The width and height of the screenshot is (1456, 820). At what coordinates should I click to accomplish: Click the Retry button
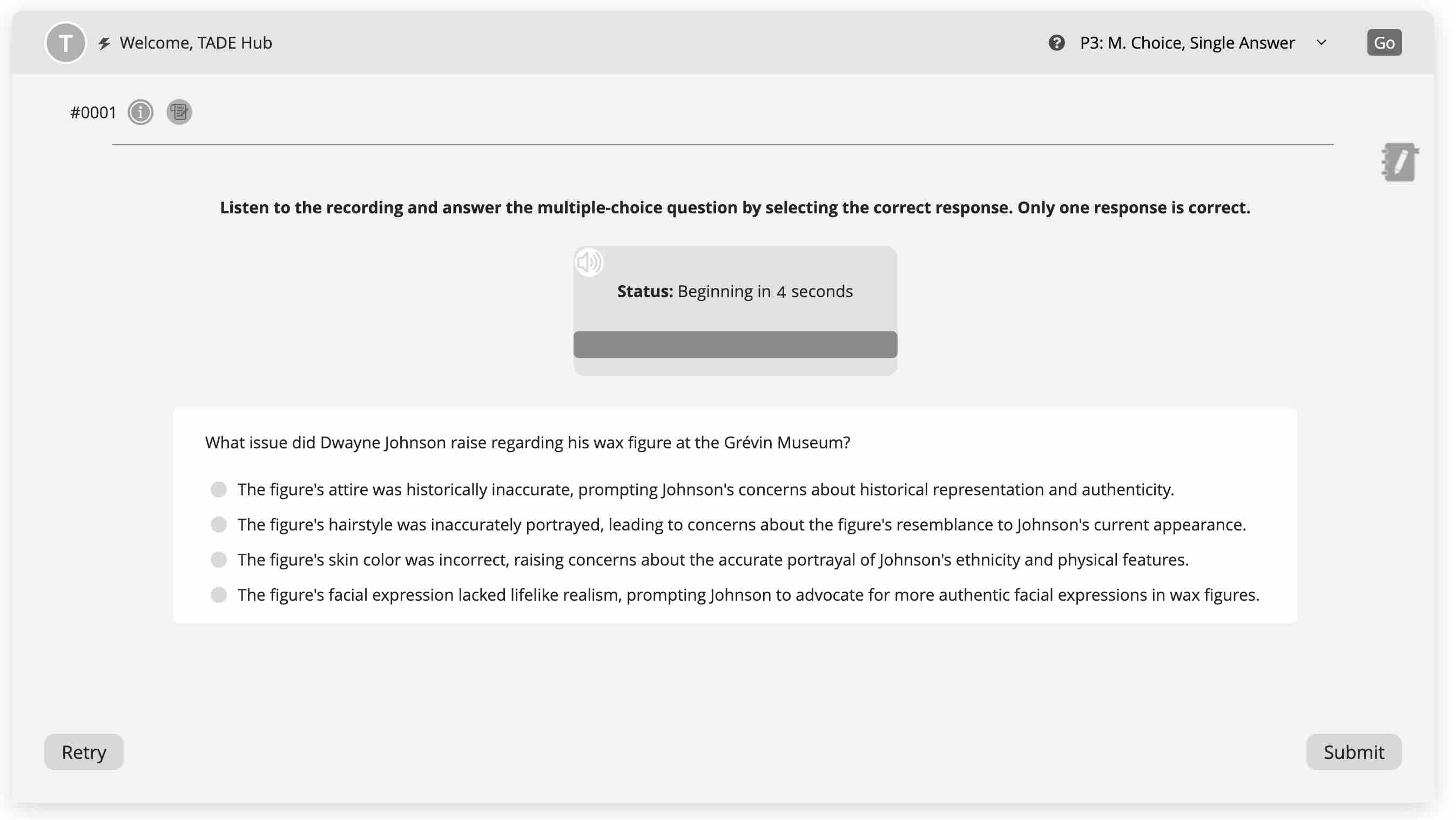coord(83,752)
